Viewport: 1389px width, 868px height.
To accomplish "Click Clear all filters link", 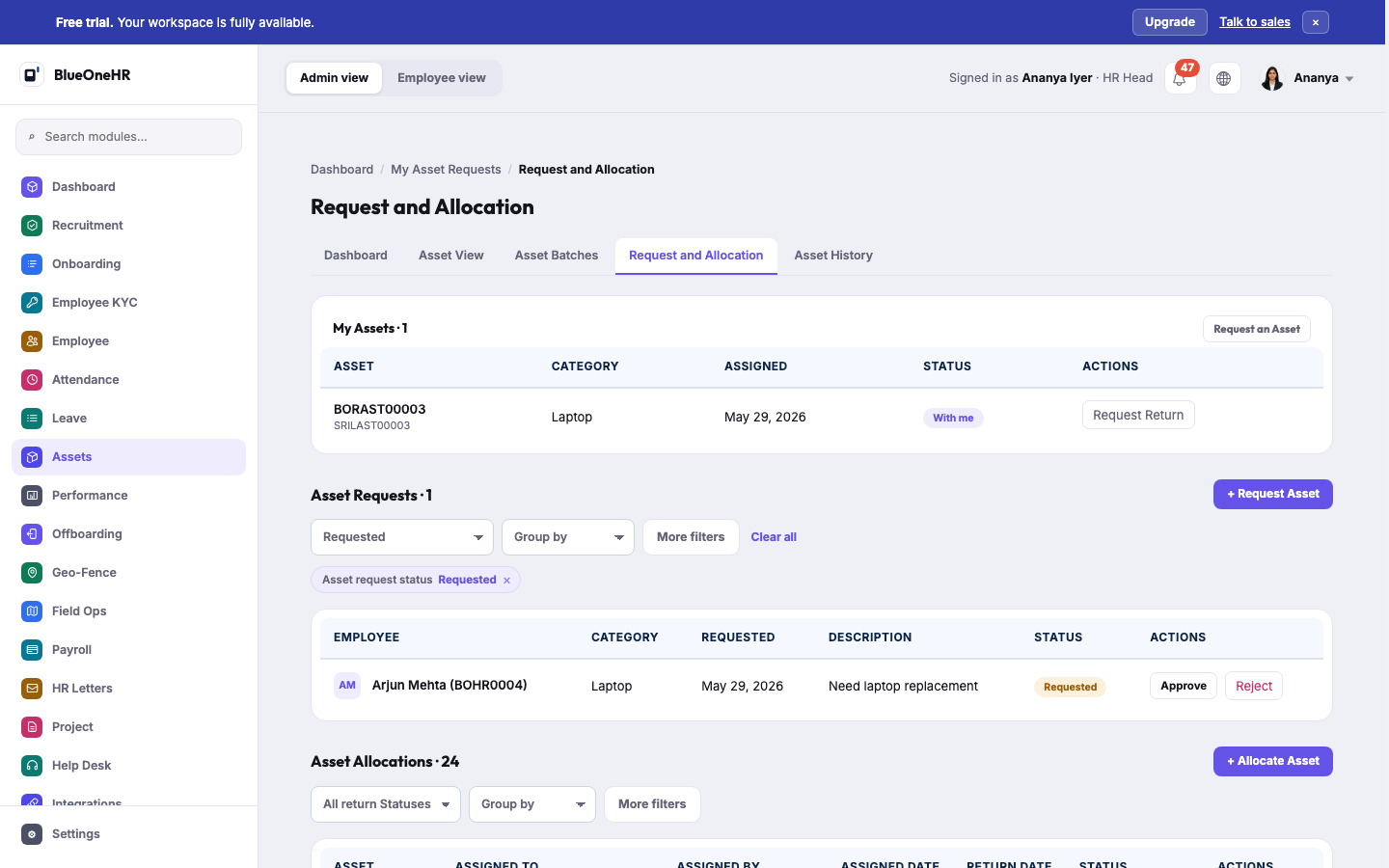I will 774,537.
